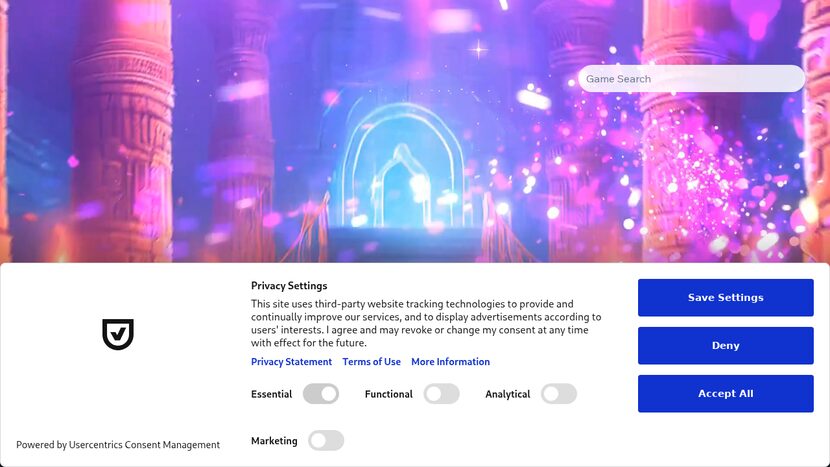This screenshot has width=830, height=467.
Task: Click the privacy description paragraph text
Action: click(x=425, y=323)
